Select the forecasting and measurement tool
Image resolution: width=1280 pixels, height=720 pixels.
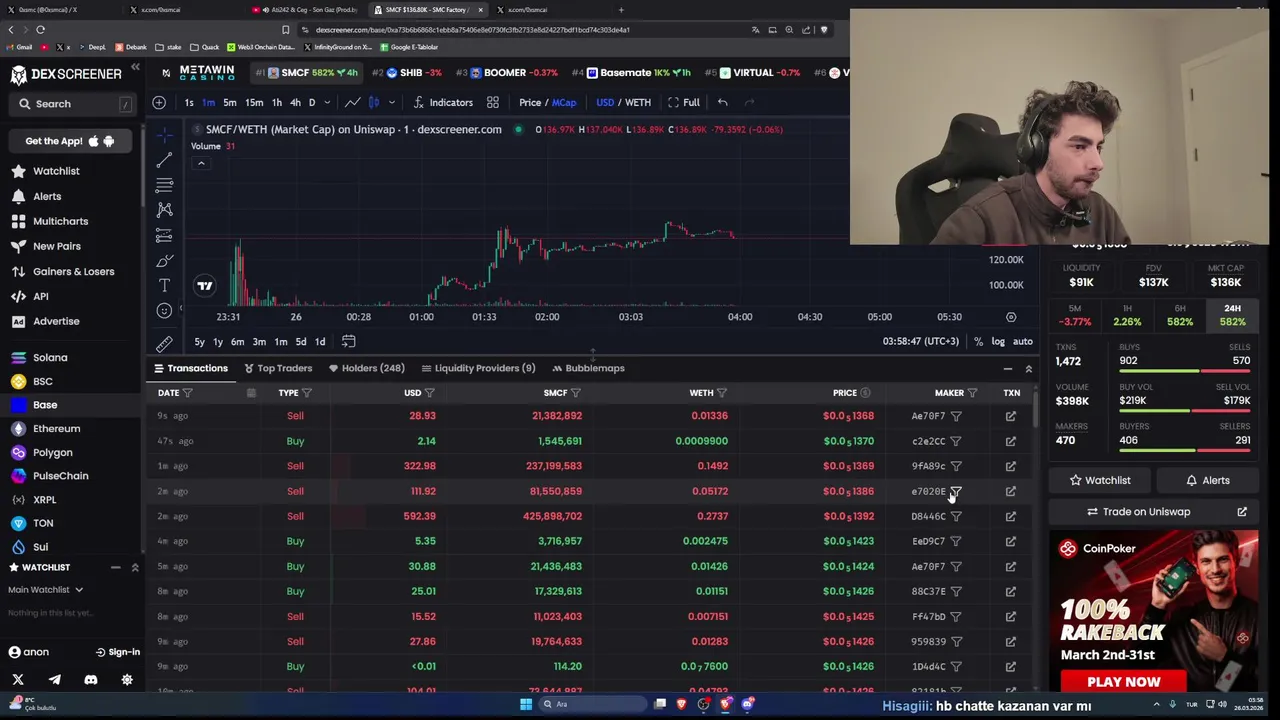tap(165, 235)
